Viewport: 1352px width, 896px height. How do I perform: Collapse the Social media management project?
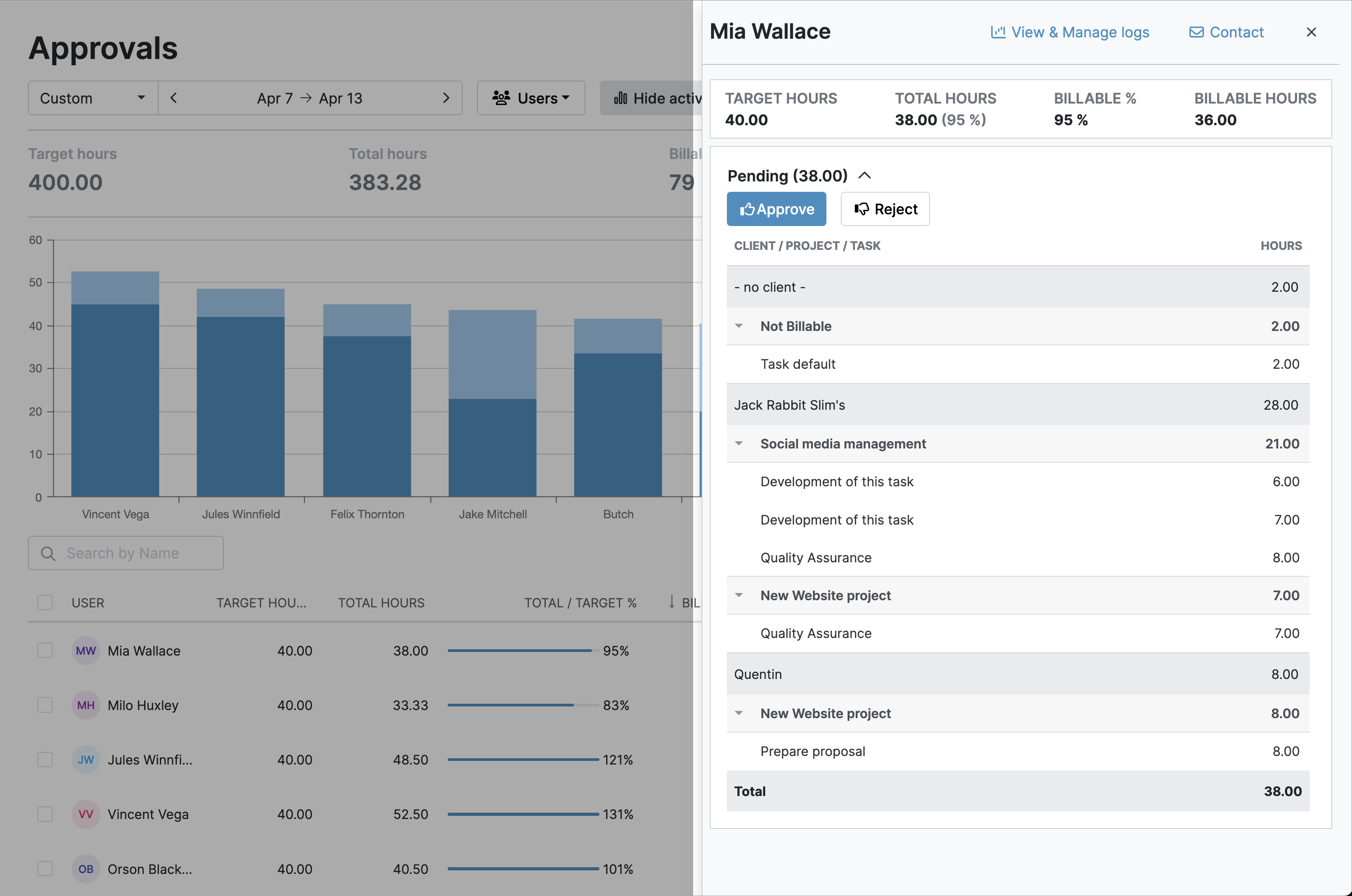(740, 443)
